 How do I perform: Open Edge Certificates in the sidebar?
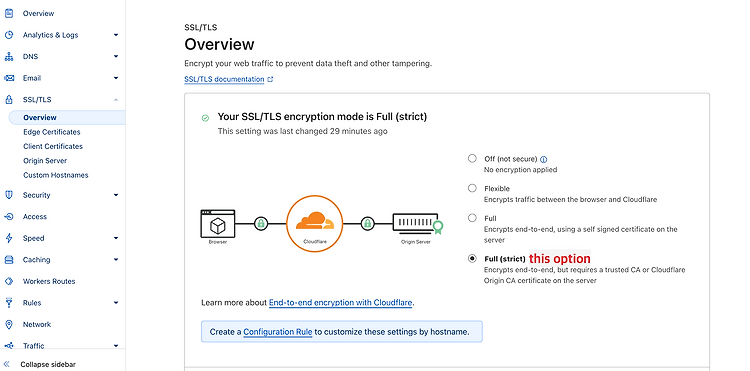pos(52,132)
